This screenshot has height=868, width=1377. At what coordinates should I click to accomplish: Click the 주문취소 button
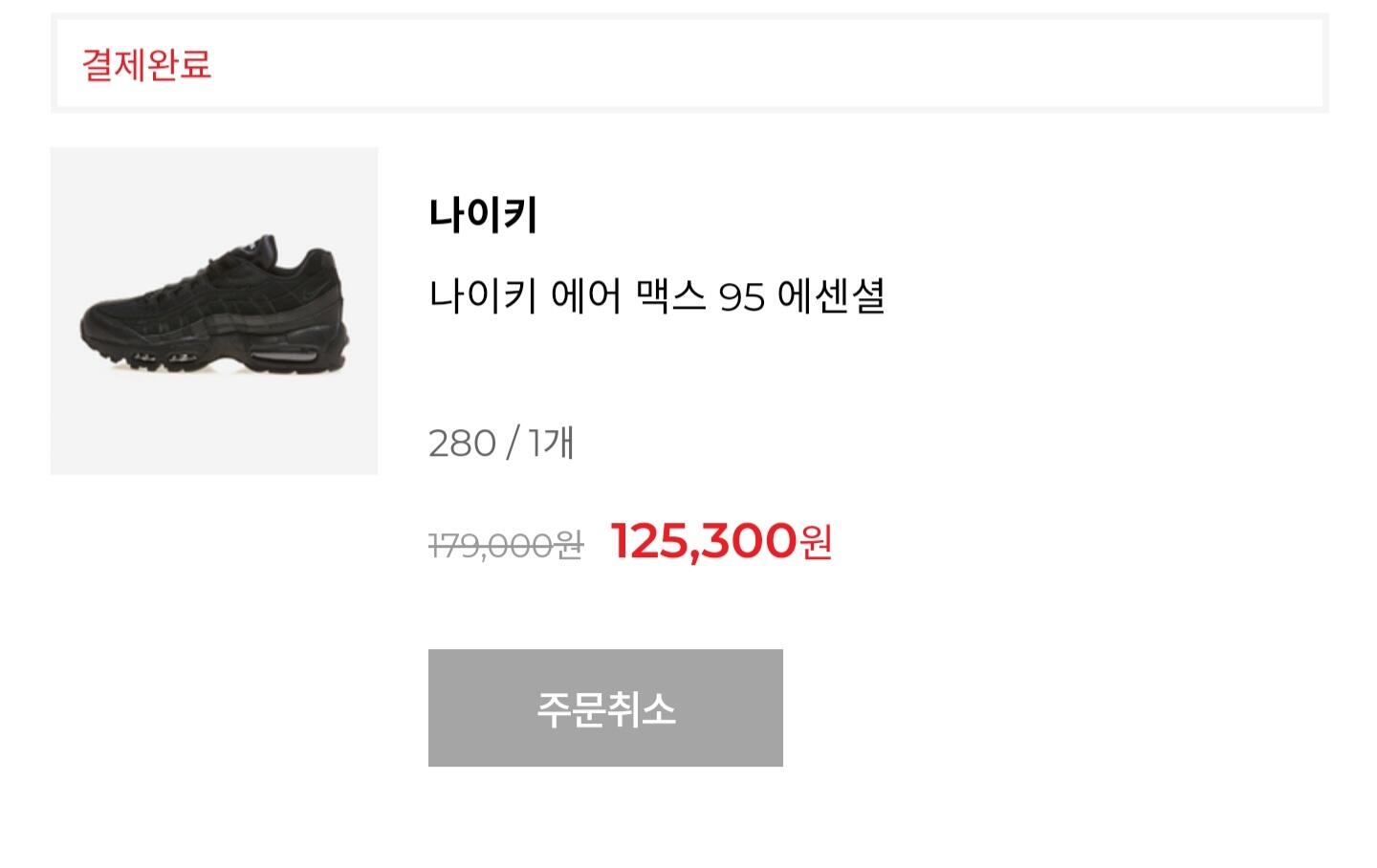[605, 707]
